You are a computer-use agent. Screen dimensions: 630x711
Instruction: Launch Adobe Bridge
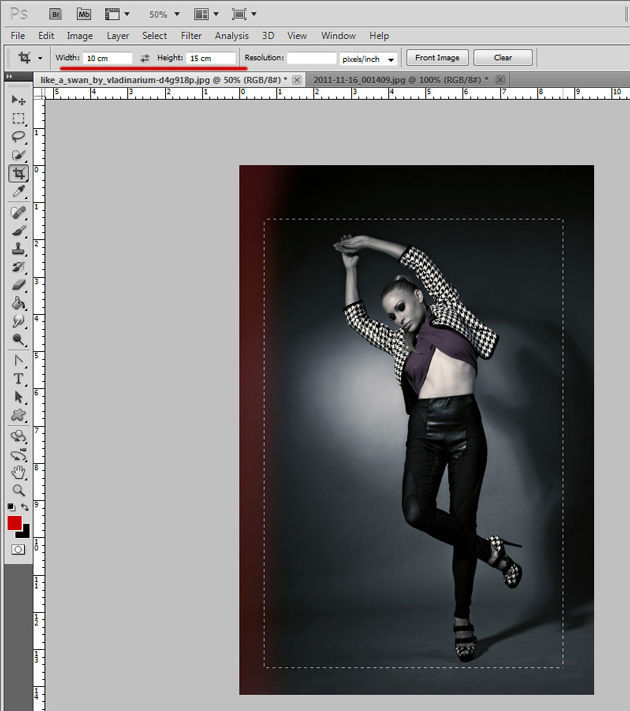[x=55, y=14]
